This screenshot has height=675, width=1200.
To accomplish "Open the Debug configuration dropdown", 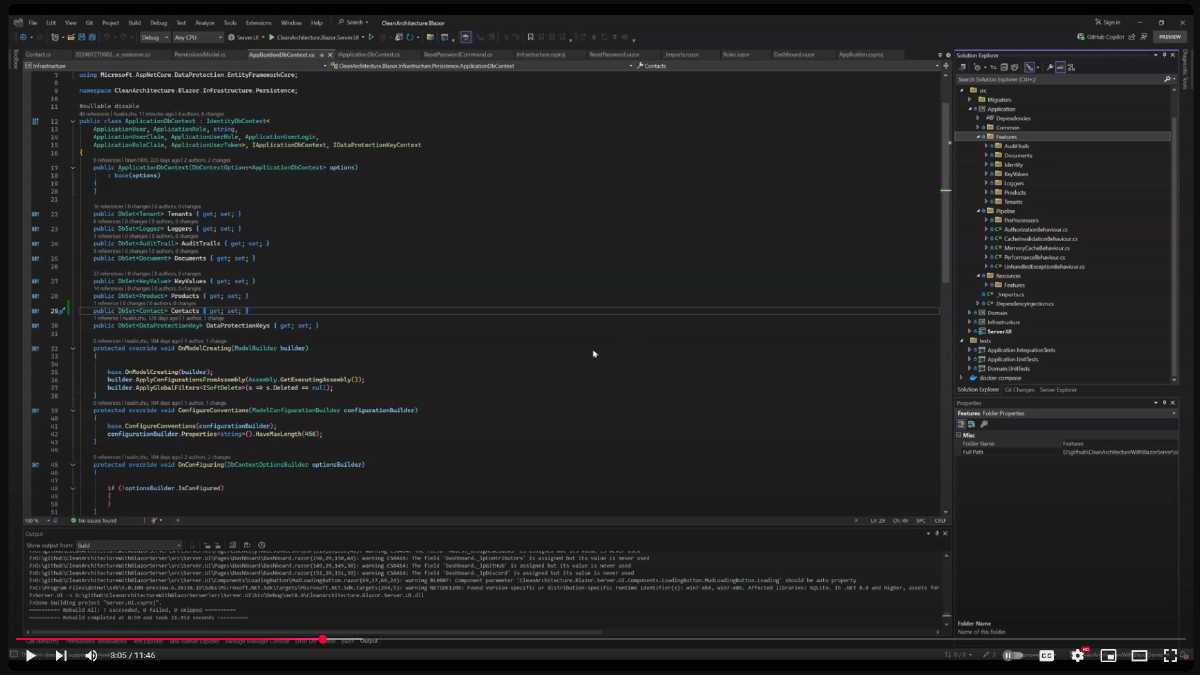I will click(x=154, y=37).
